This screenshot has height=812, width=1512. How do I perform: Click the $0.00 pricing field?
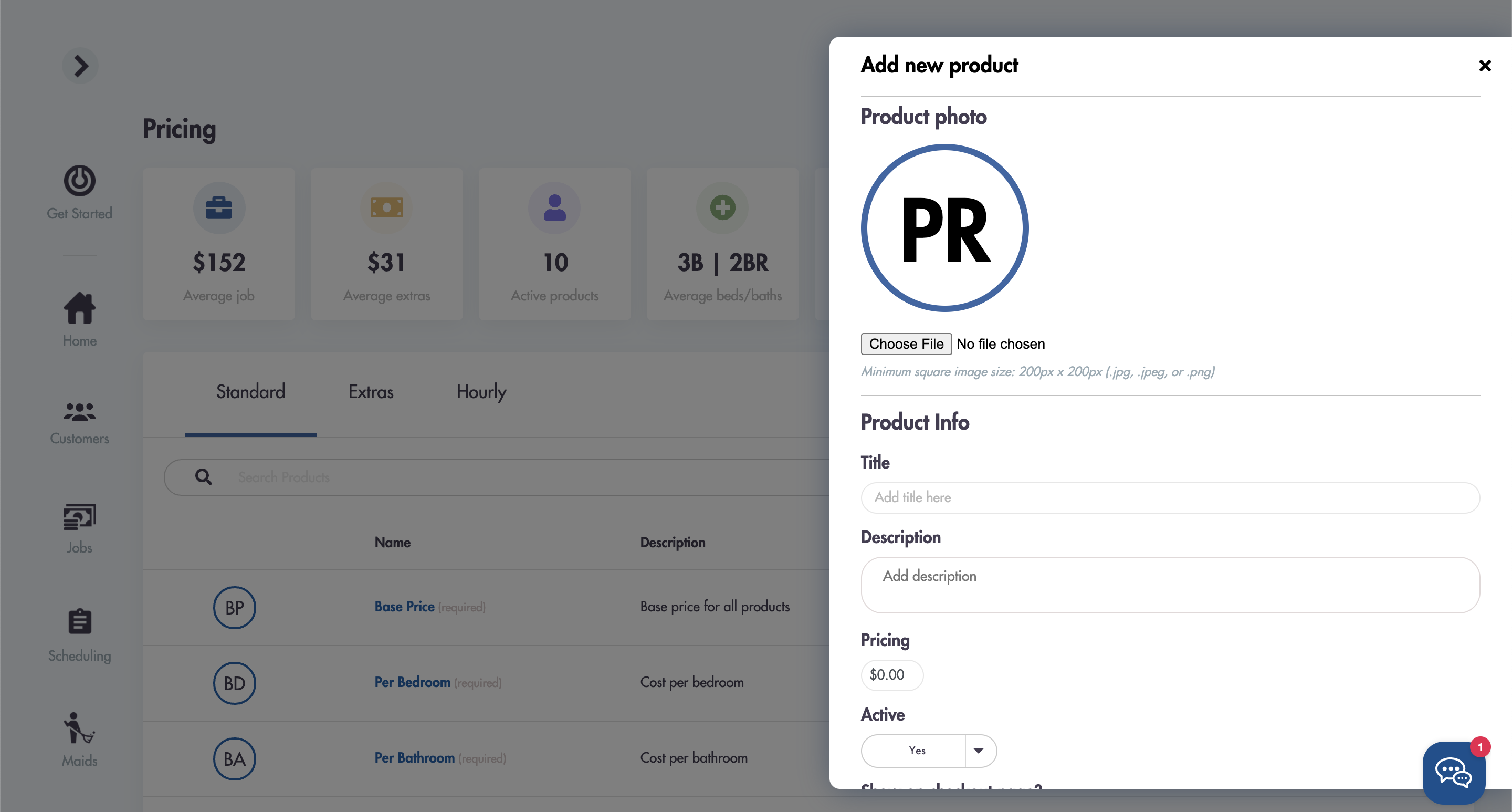click(x=891, y=674)
